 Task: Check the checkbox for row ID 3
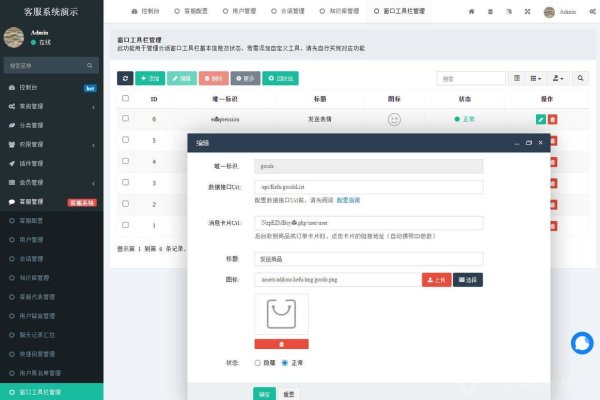pos(126,182)
